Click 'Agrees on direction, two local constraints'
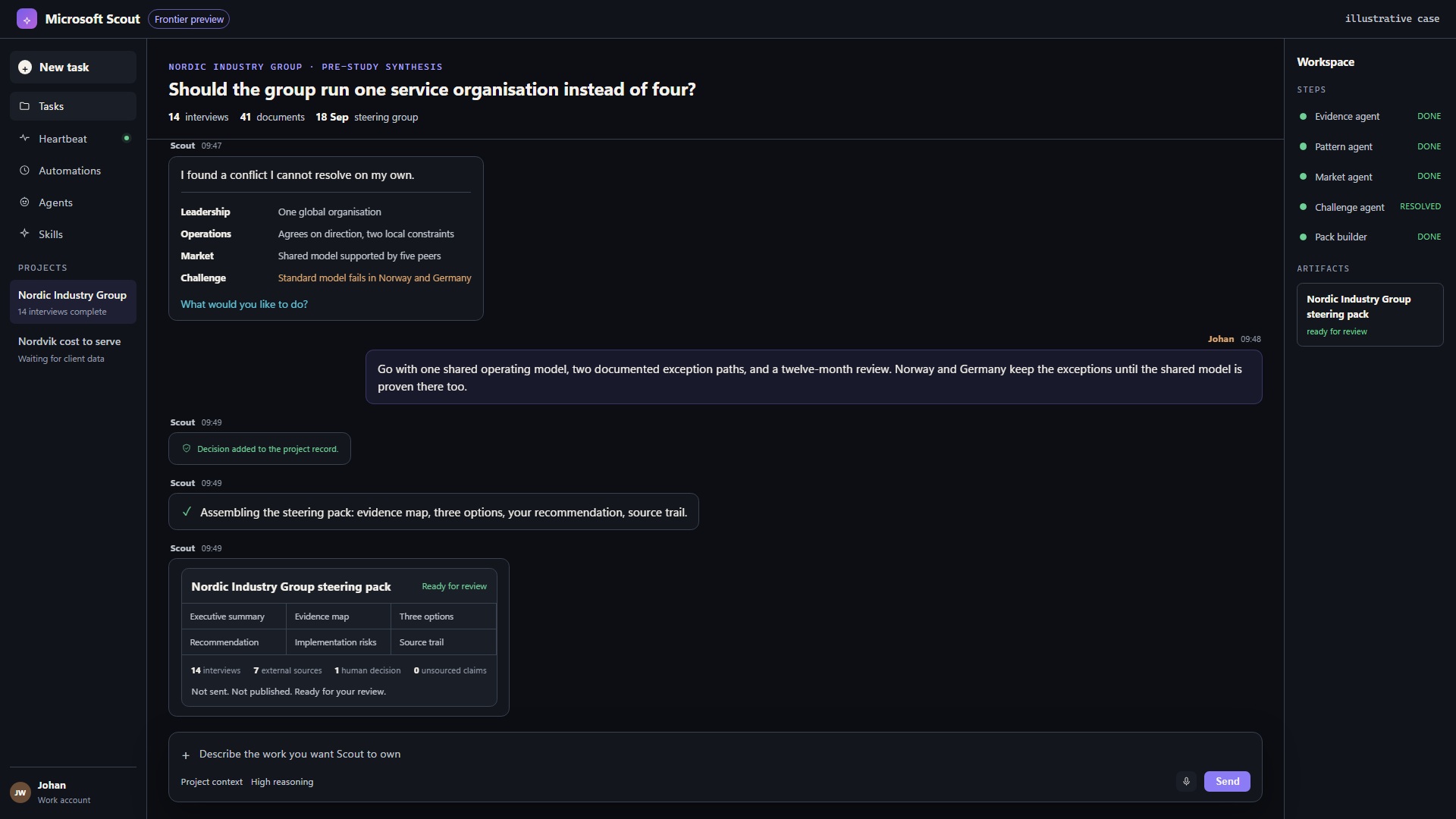Viewport: 1456px width, 819px height. pos(366,234)
